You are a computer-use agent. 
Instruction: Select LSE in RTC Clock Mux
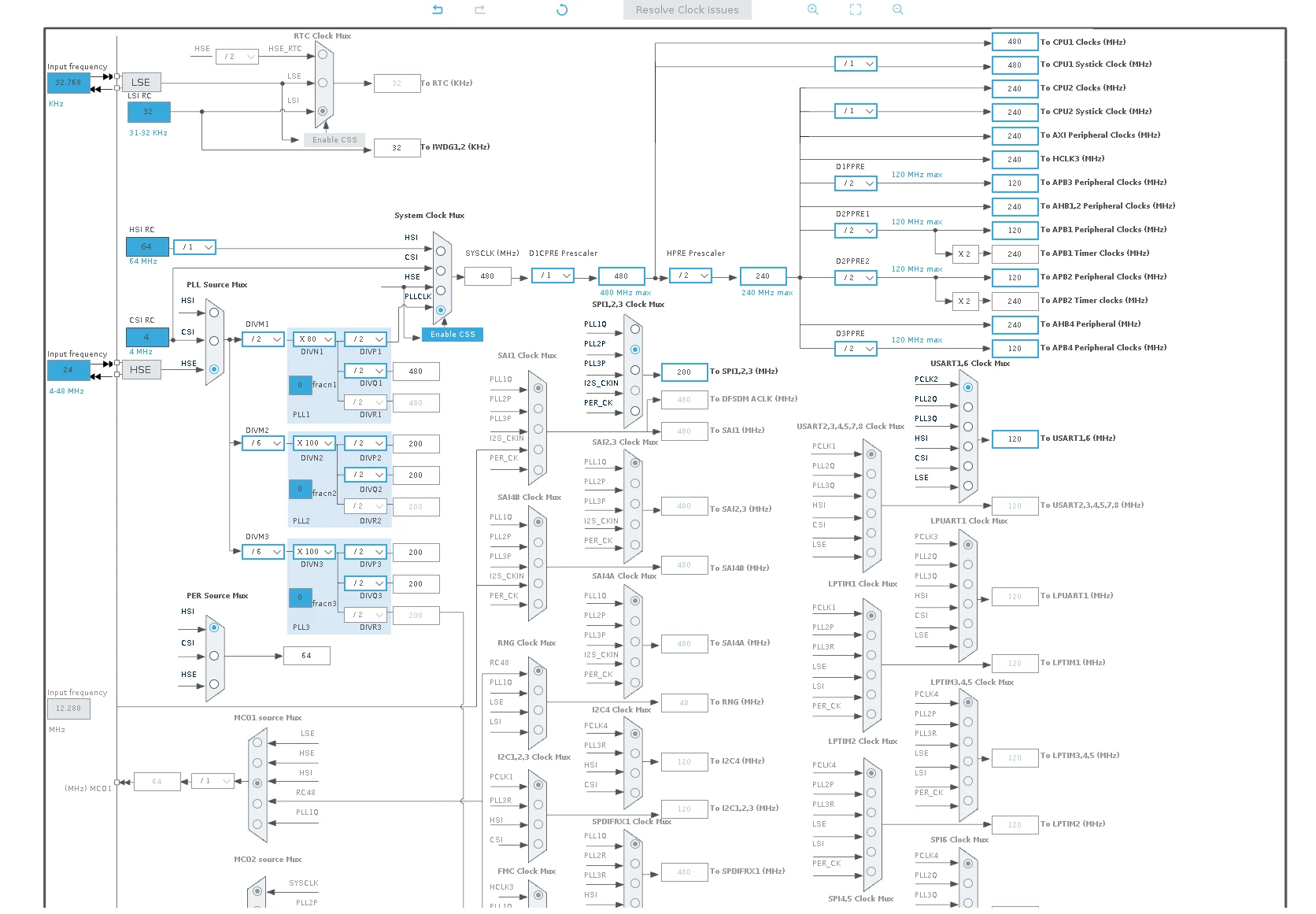click(x=322, y=83)
